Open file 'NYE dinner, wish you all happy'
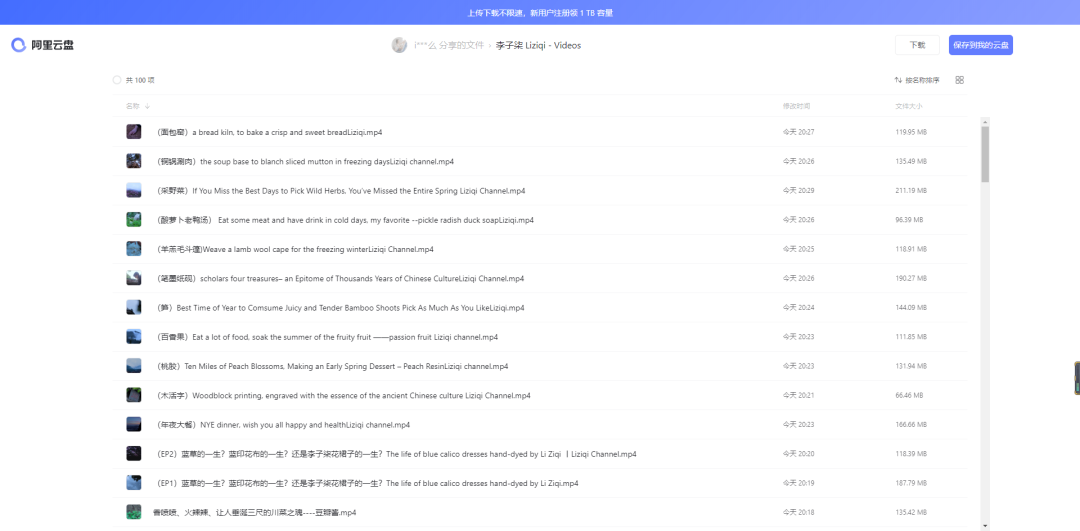This screenshot has height=531, width=1080. (x=282, y=425)
